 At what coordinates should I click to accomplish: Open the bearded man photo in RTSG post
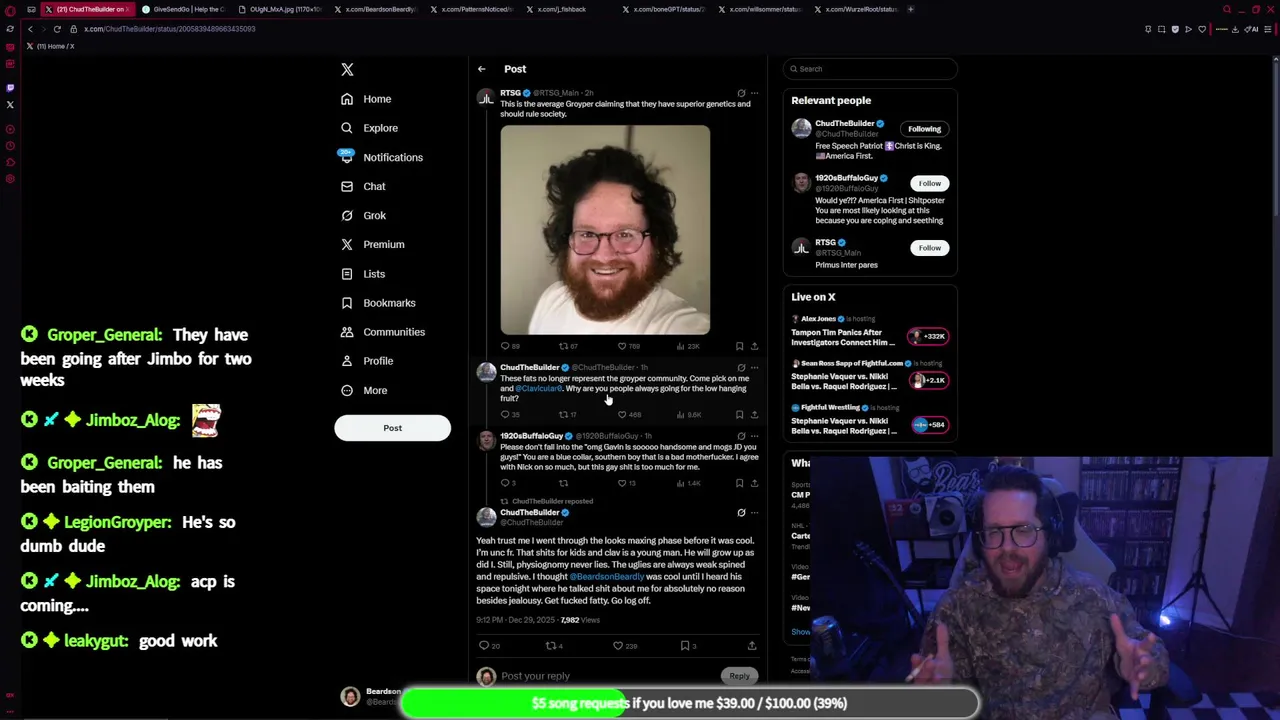click(x=605, y=229)
